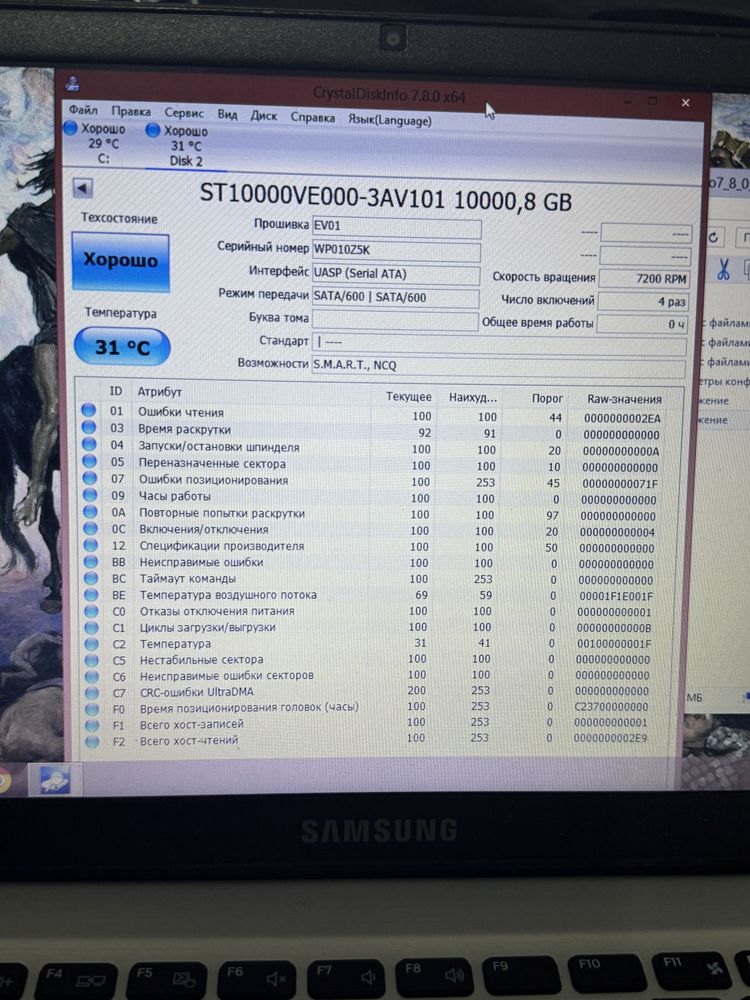
Task: Click the 7200 RPM rotation field
Action: tap(644, 279)
